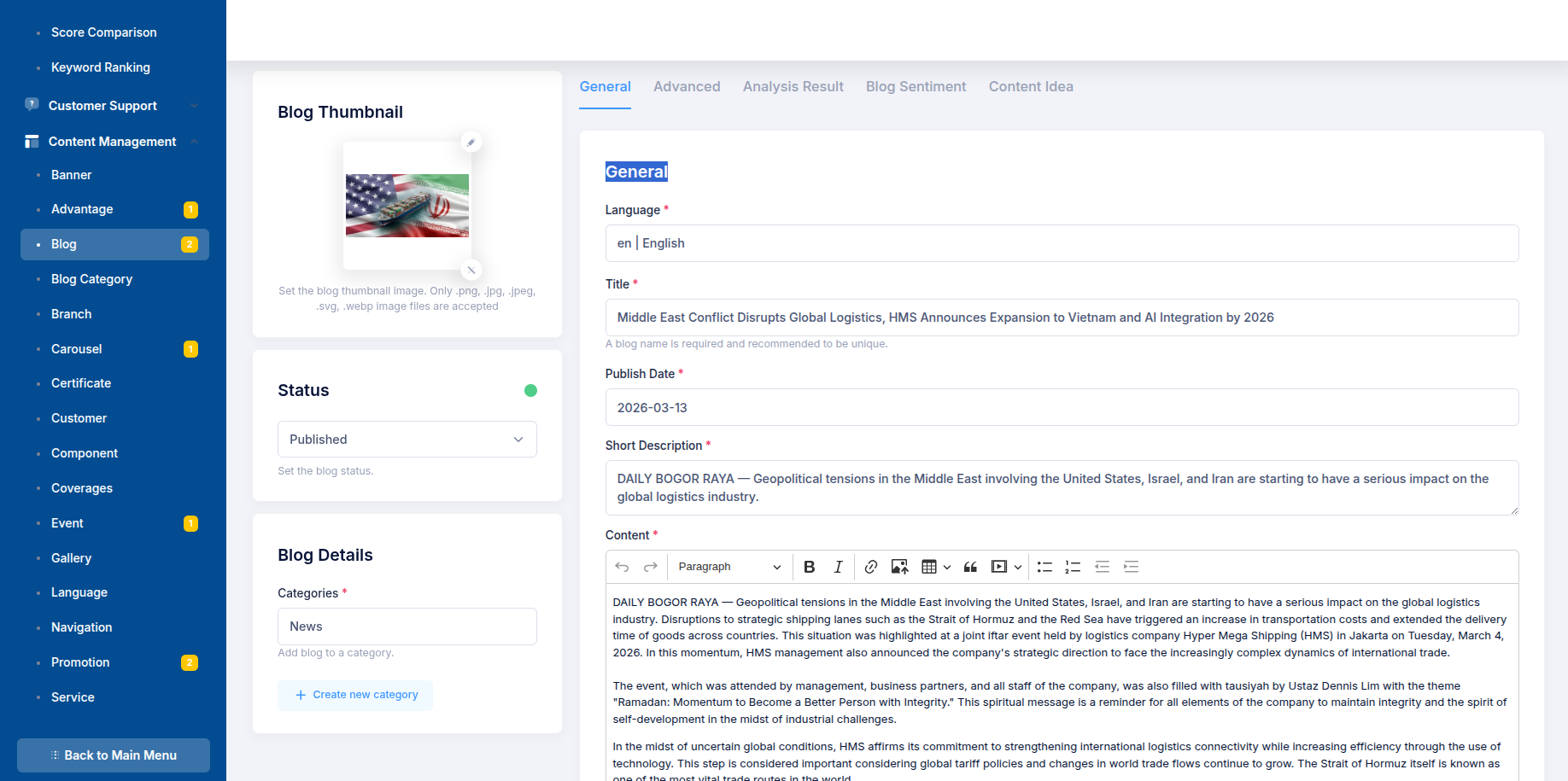The image size is (1568, 781).
Task: Undo the last edit in the content editor
Action: tap(622, 567)
